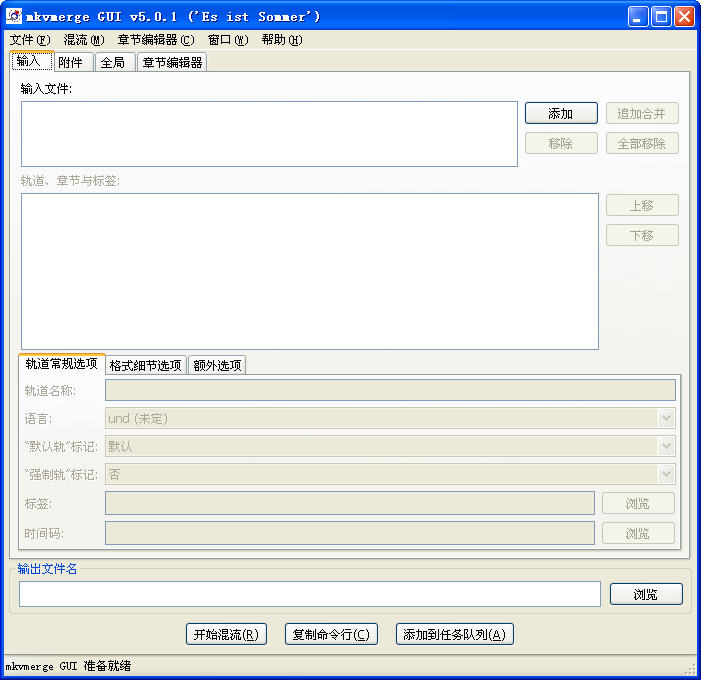Click the 添加到任务队列(A) button
The image size is (701, 680).
click(455, 634)
